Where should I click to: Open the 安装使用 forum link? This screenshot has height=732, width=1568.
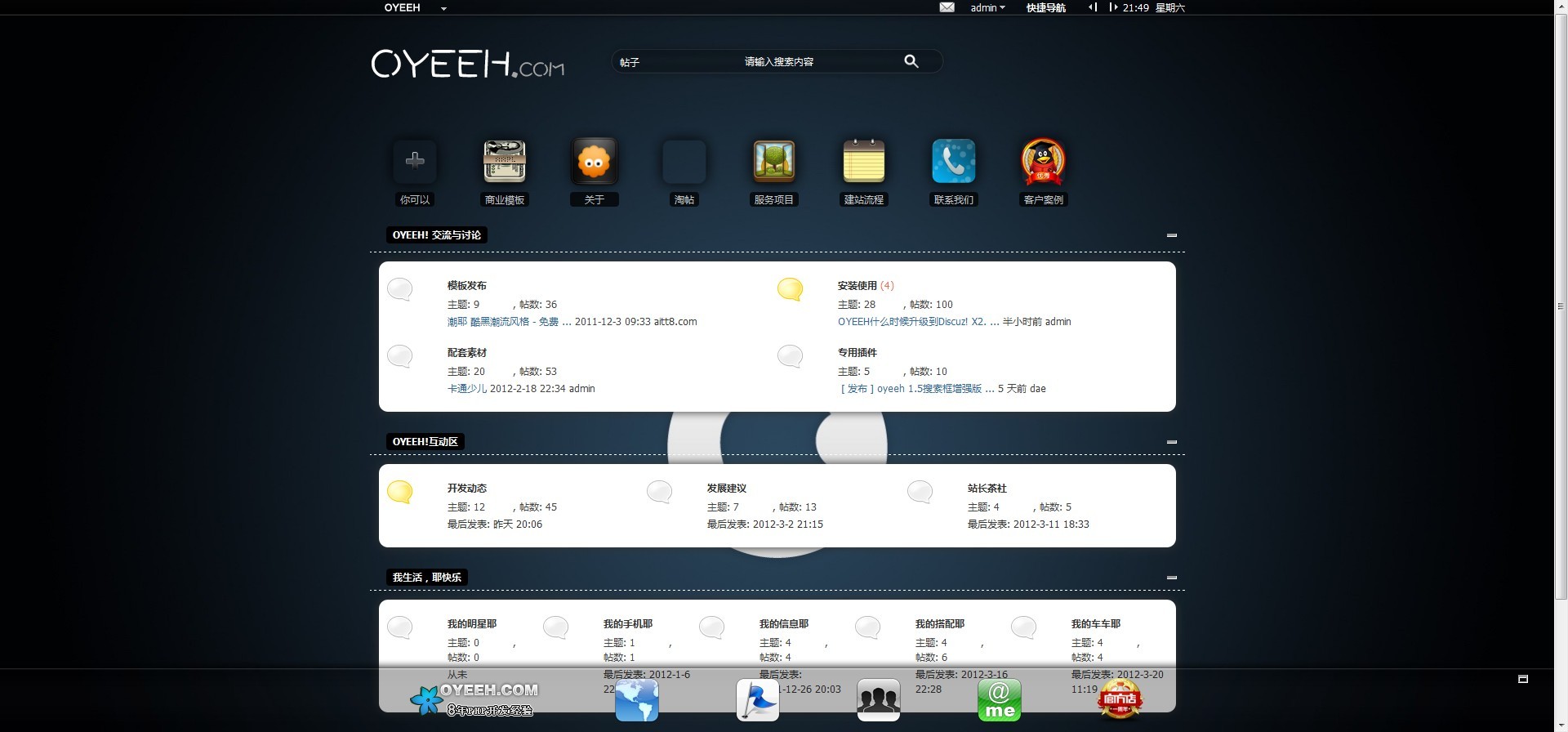pos(857,286)
